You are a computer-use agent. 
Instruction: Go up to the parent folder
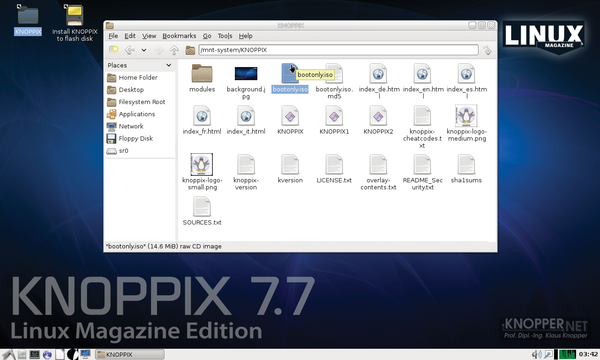coord(174,50)
